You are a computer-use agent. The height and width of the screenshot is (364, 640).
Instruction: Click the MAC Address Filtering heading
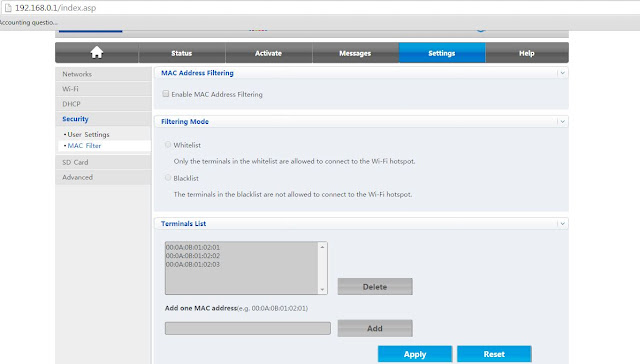(x=197, y=73)
